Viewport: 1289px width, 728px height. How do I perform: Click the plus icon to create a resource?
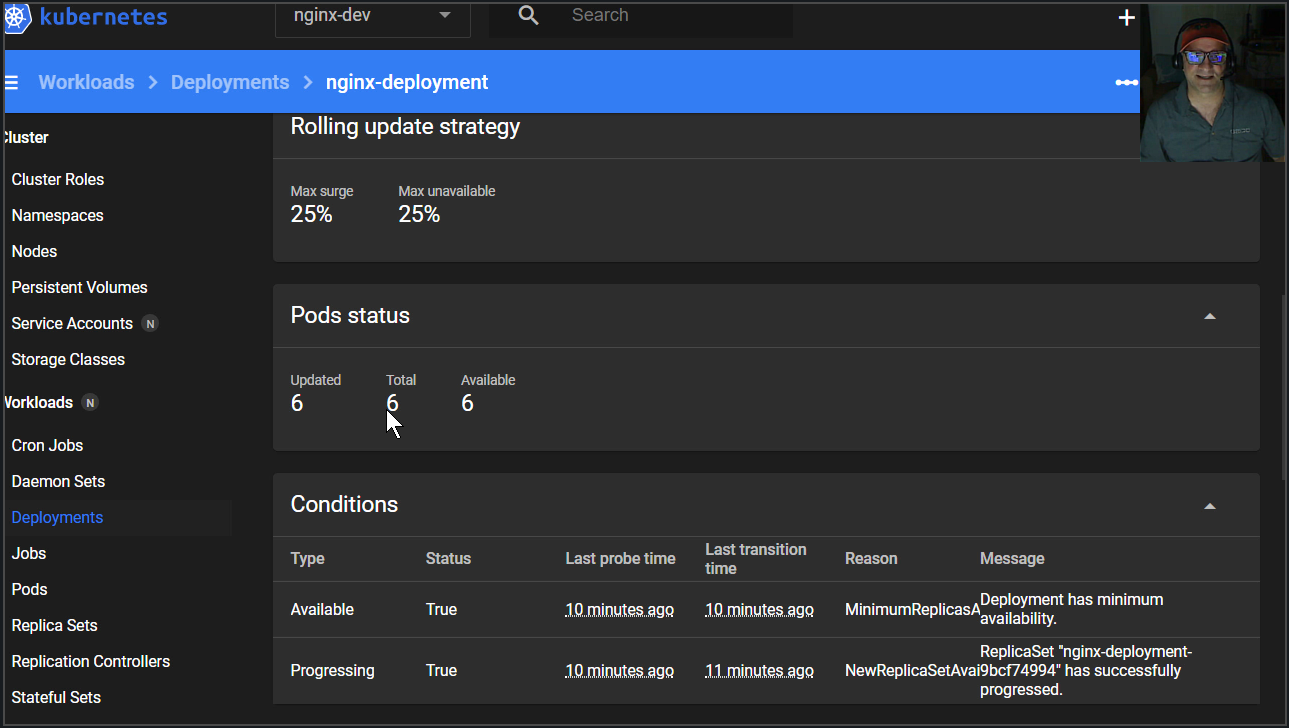(1126, 16)
